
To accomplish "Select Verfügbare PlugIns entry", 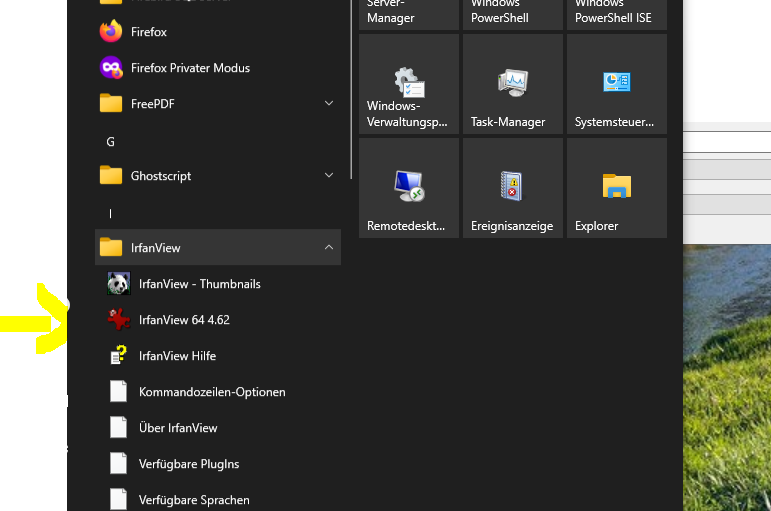I will click(188, 464).
